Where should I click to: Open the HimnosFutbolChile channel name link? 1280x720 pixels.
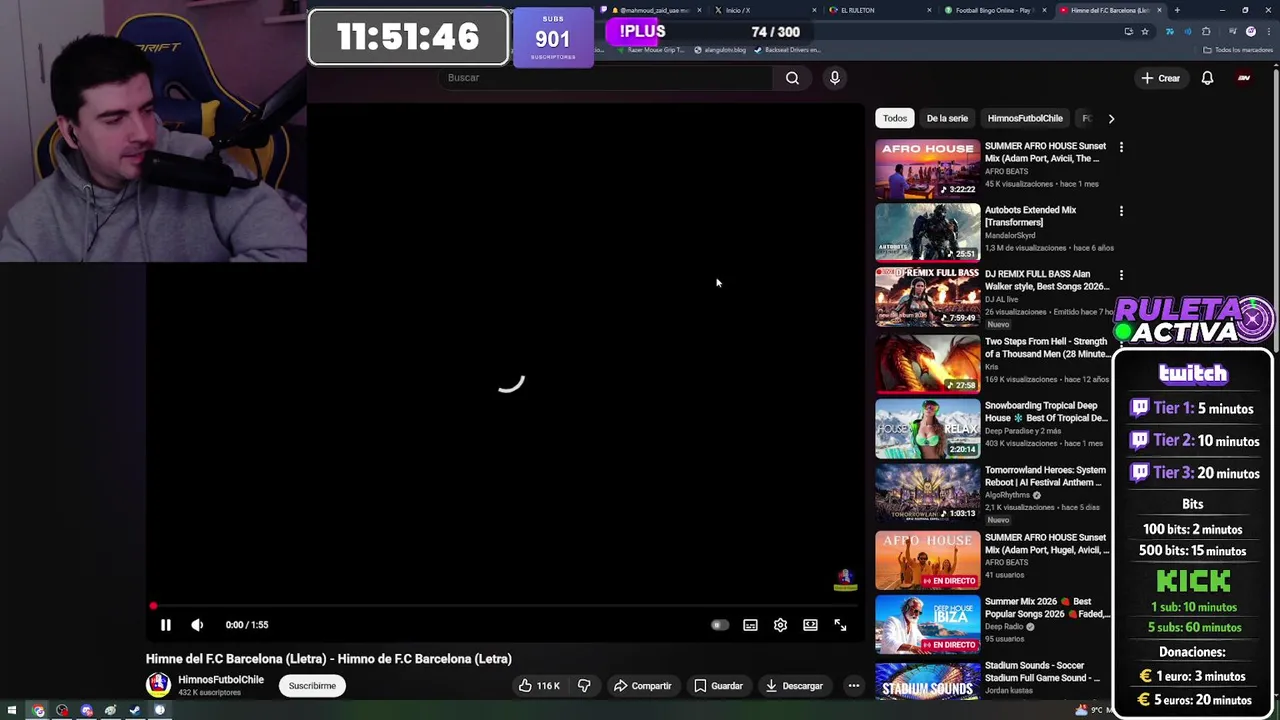pos(221,680)
